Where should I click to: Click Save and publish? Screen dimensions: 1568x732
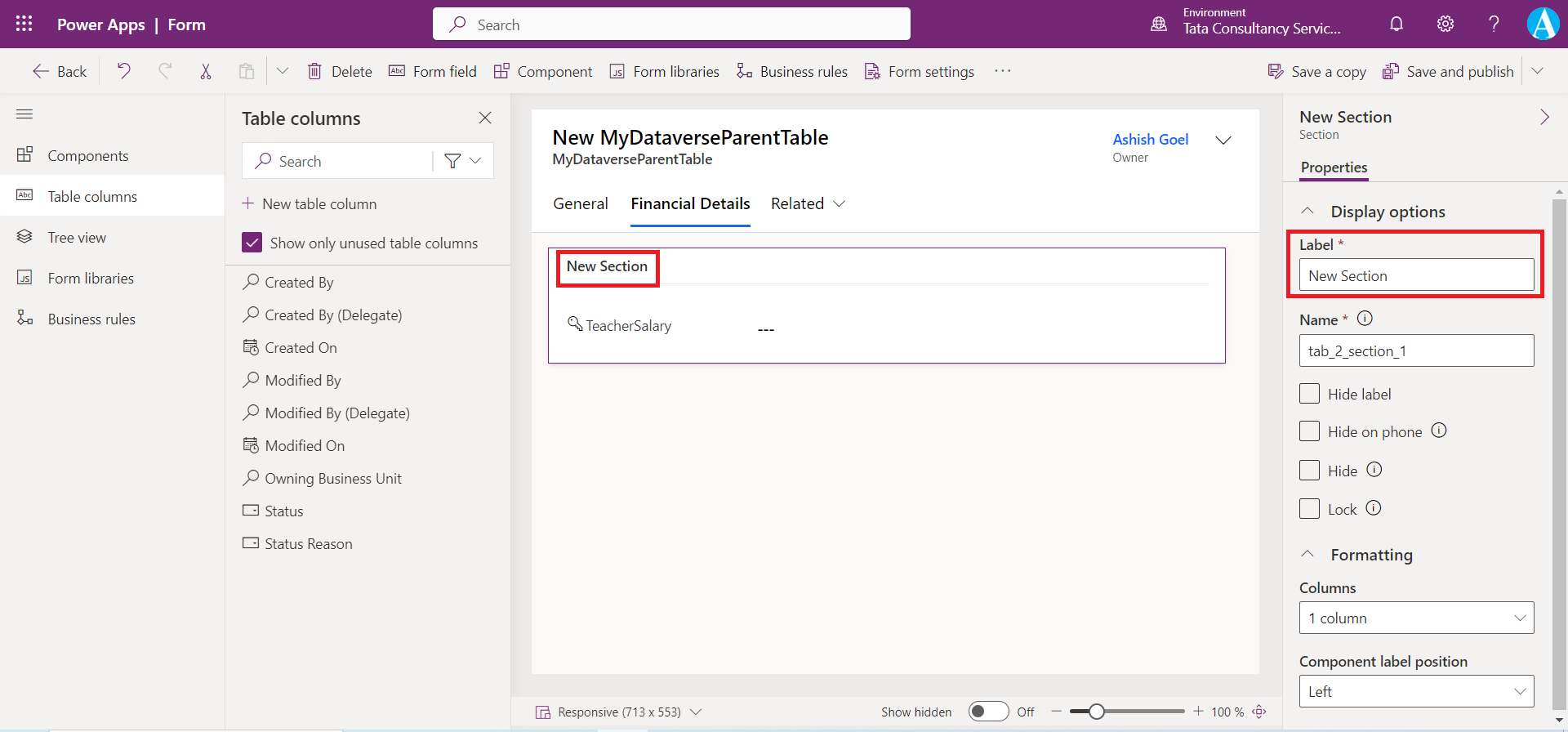click(x=1448, y=71)
